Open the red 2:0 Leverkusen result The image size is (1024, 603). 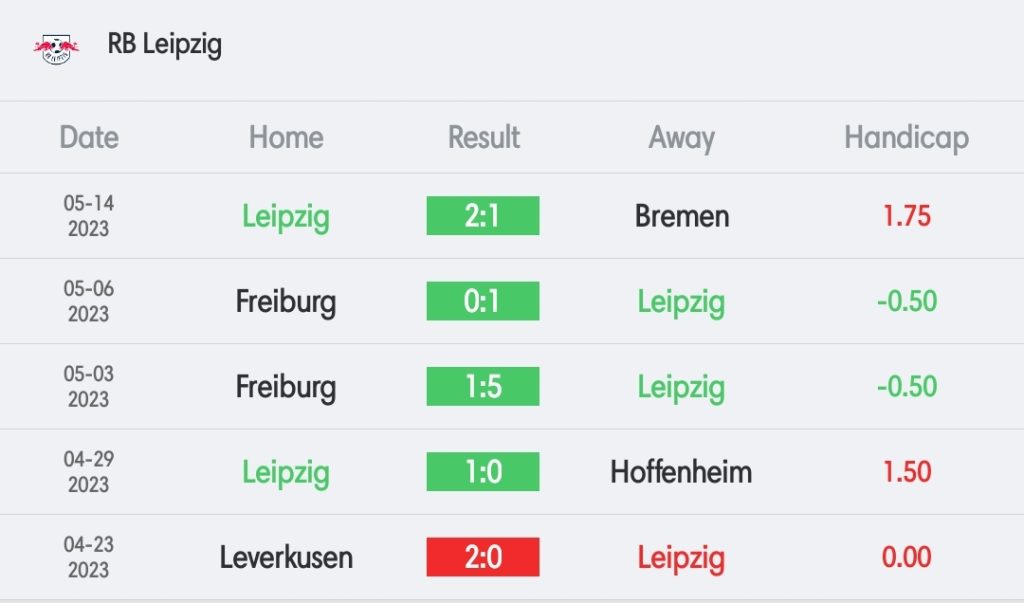pyautogui.click(x=483, y=557)
